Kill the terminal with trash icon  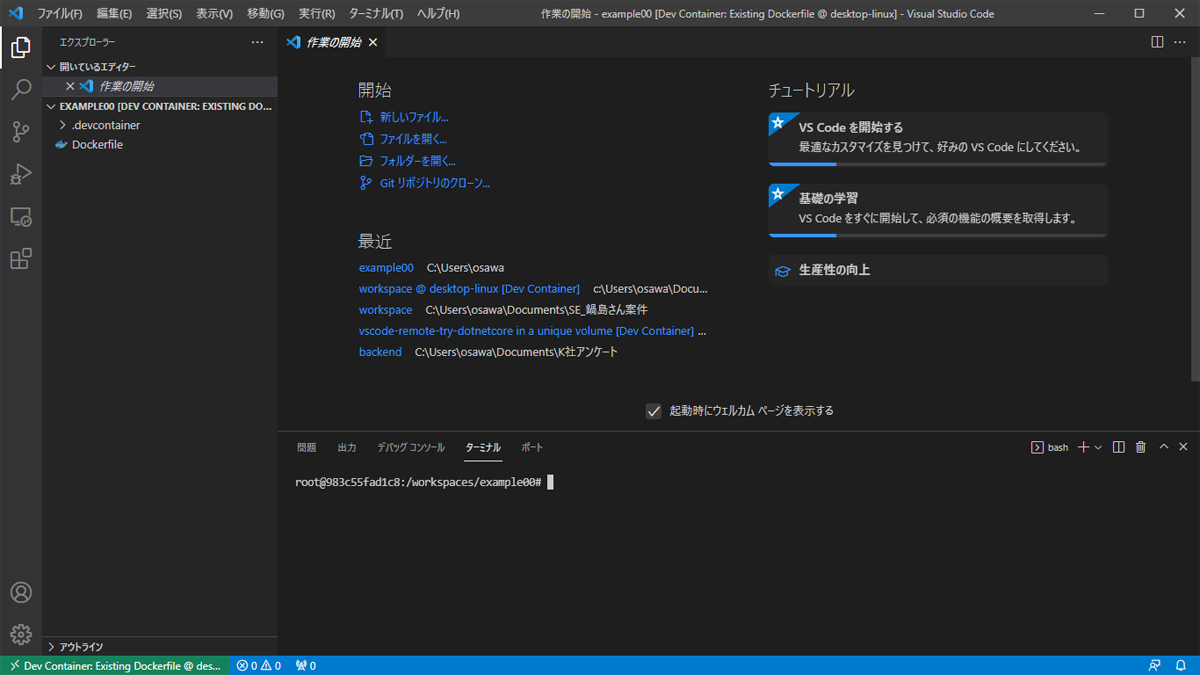[1141, 447]
